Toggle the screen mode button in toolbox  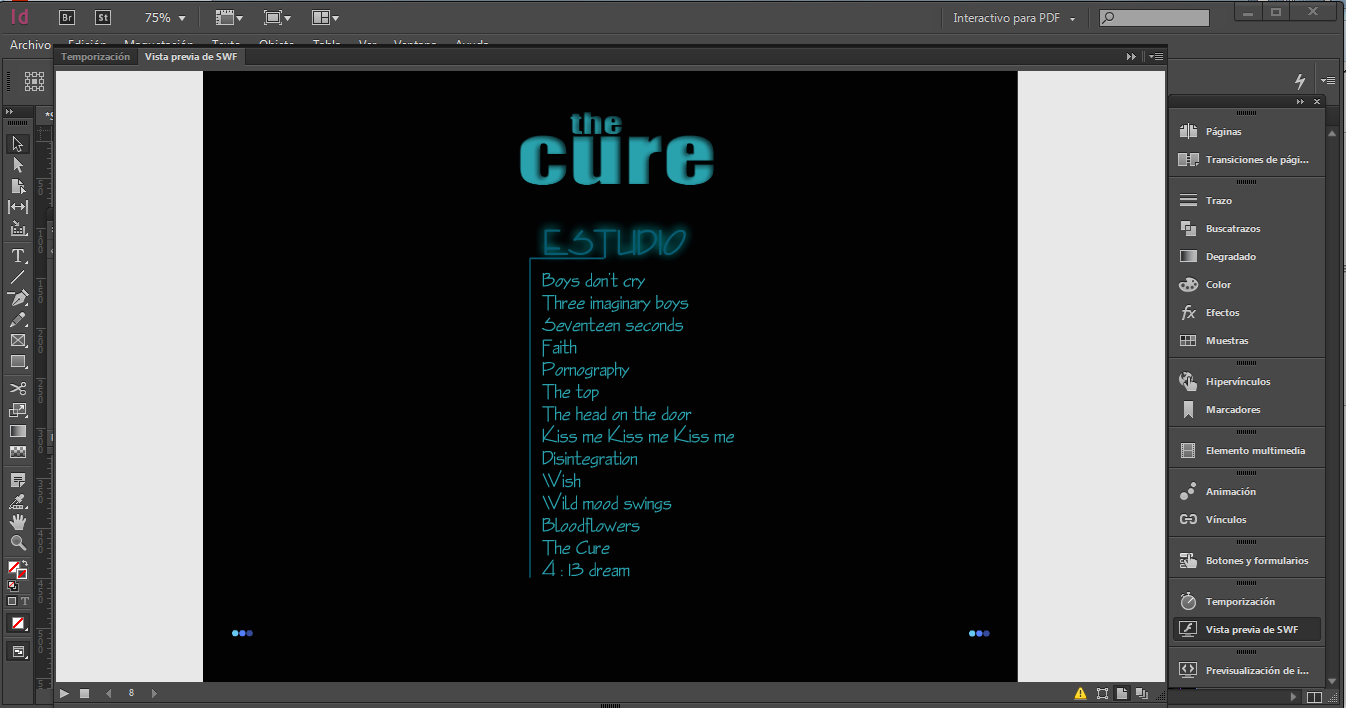pyautogui.click(x=18, y=652)
